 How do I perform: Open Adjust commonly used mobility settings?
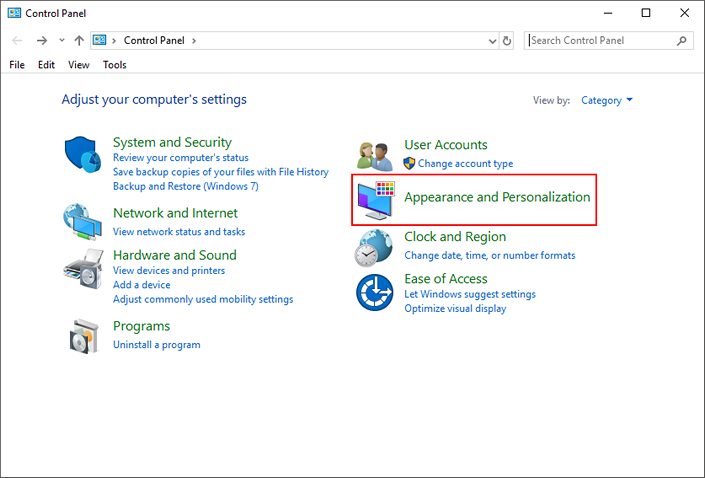(203, 299)
